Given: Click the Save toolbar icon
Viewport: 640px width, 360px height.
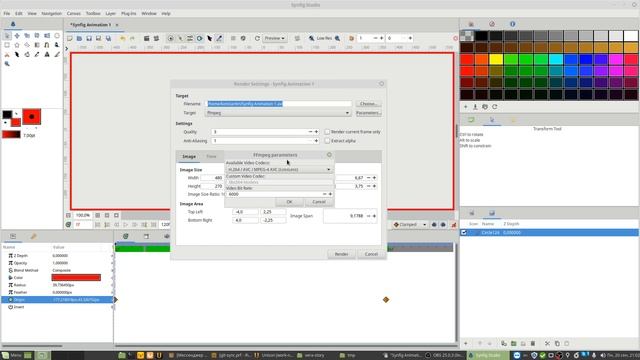Looking at the screenshot, I should pos(89,38).
